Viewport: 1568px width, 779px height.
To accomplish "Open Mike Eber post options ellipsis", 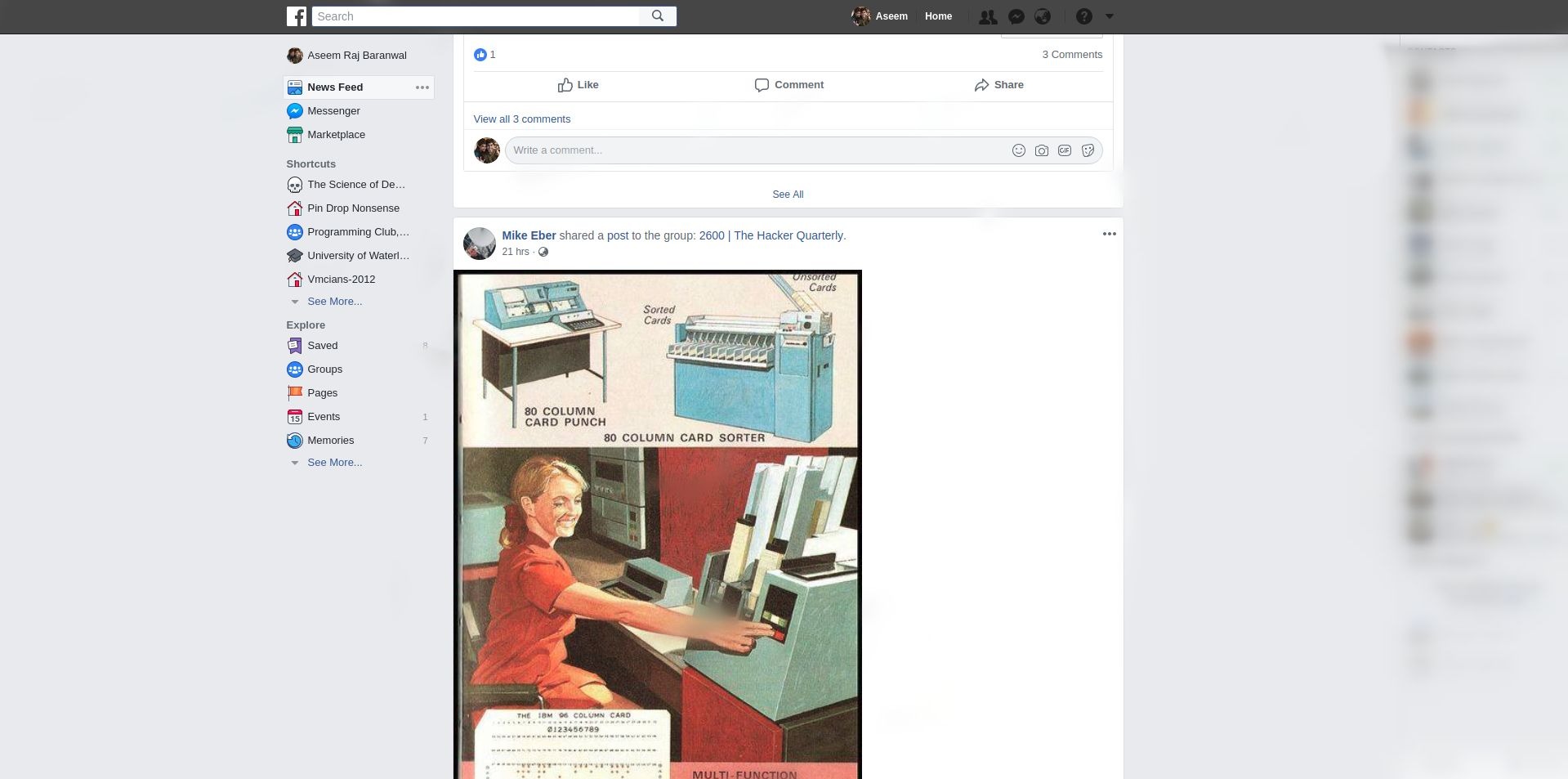I will pyautogui.click(x=1109, y=234).
